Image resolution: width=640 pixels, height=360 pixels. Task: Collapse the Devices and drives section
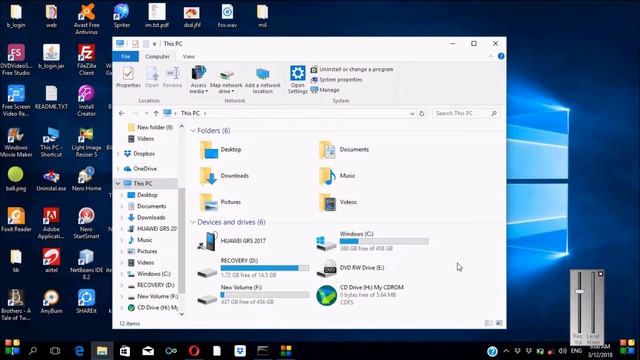pyautogui.click(x=193, y=222)
